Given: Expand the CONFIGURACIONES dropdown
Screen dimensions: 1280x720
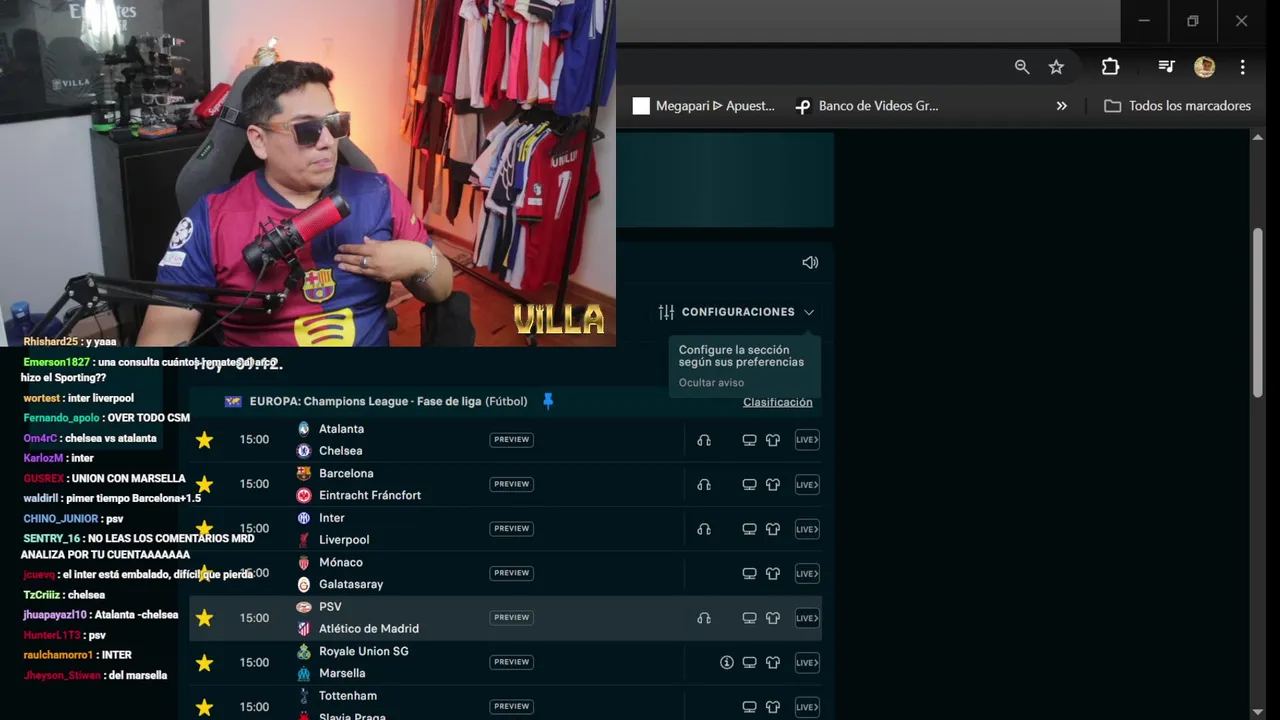Looking at the screenshot, I should point(736,312).
